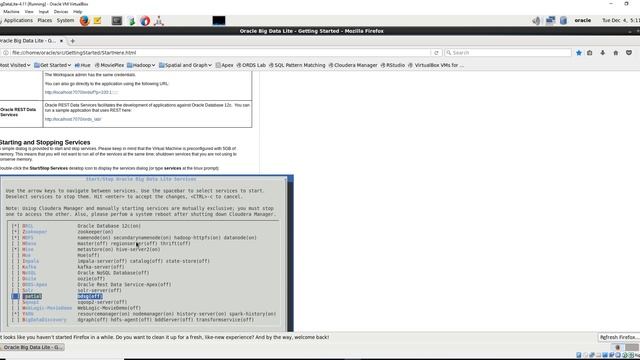The image size is (640, 360).
Task: Open the Places menu
Action: [x=44, y=20]
